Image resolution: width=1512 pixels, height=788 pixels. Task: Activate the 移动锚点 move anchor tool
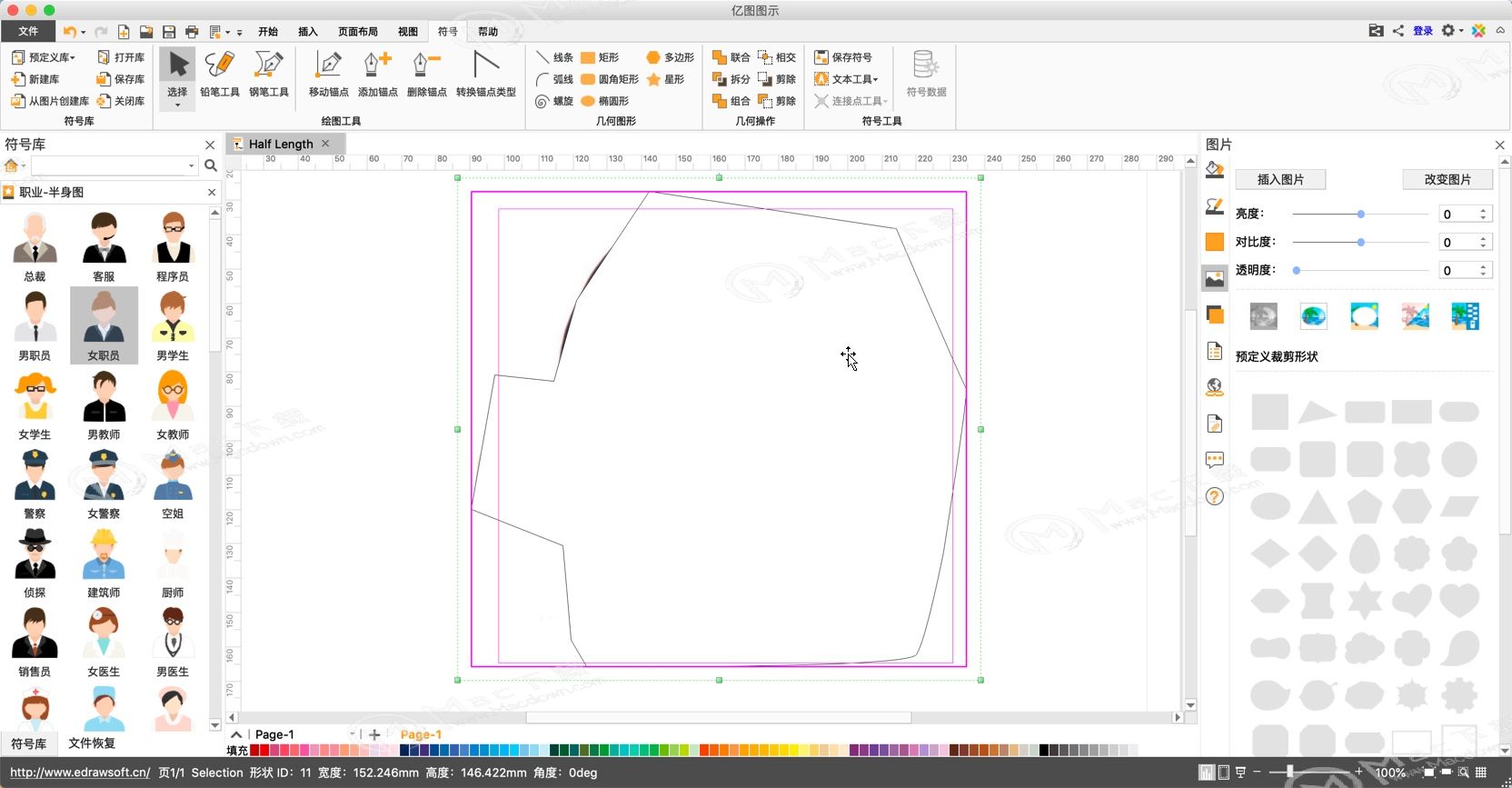tap(328, 75)
